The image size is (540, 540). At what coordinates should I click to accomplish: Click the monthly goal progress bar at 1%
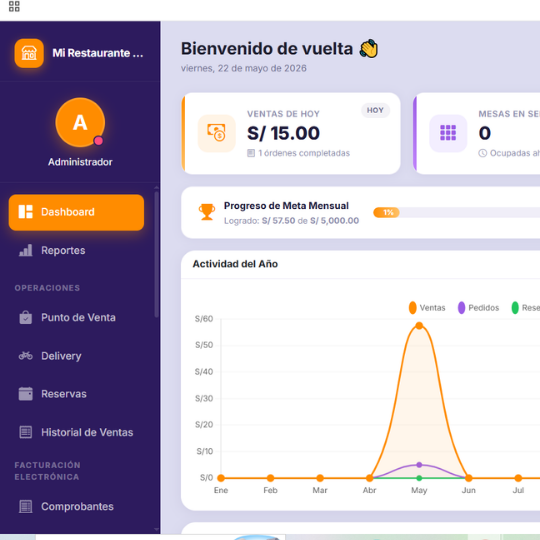(x=457, y=212)
